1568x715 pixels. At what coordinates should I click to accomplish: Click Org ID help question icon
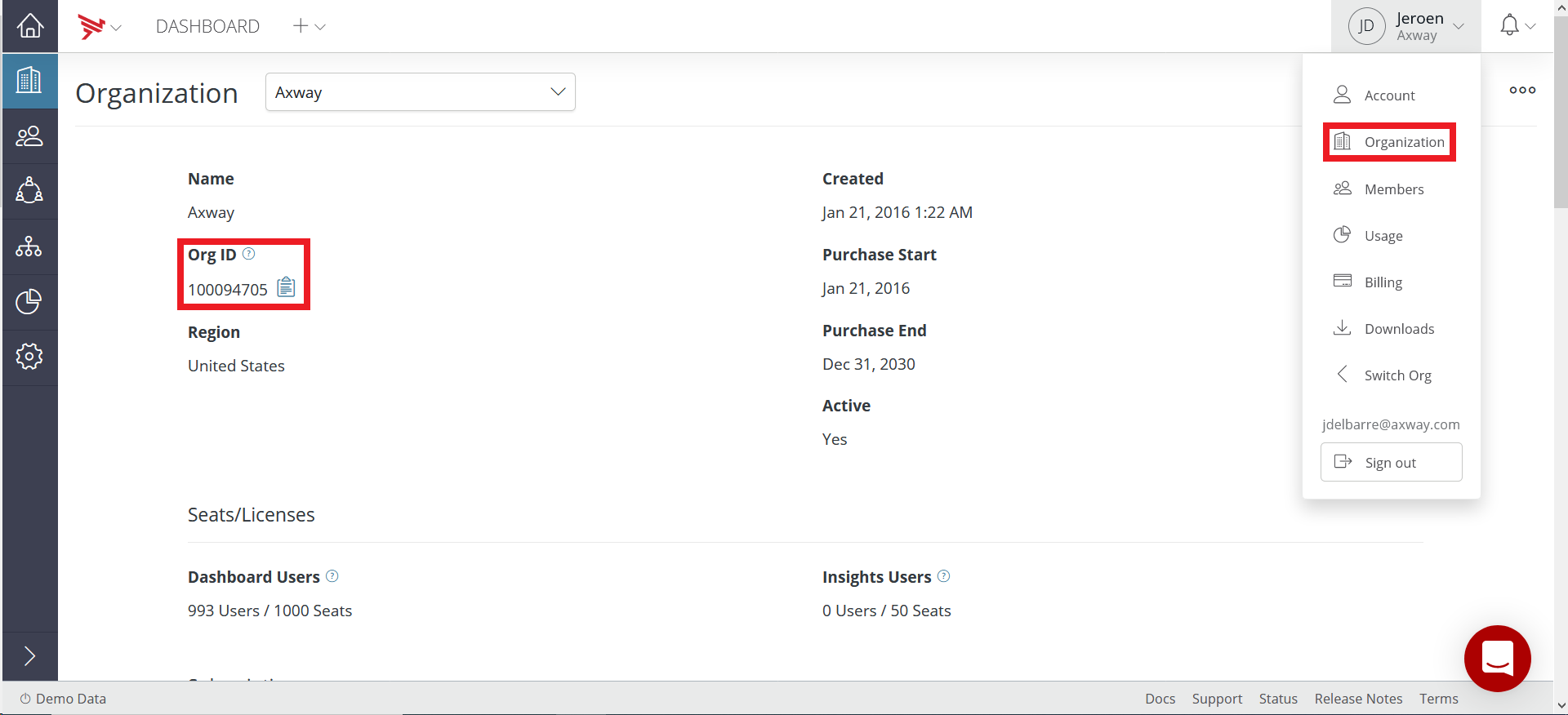click(249, 254)
